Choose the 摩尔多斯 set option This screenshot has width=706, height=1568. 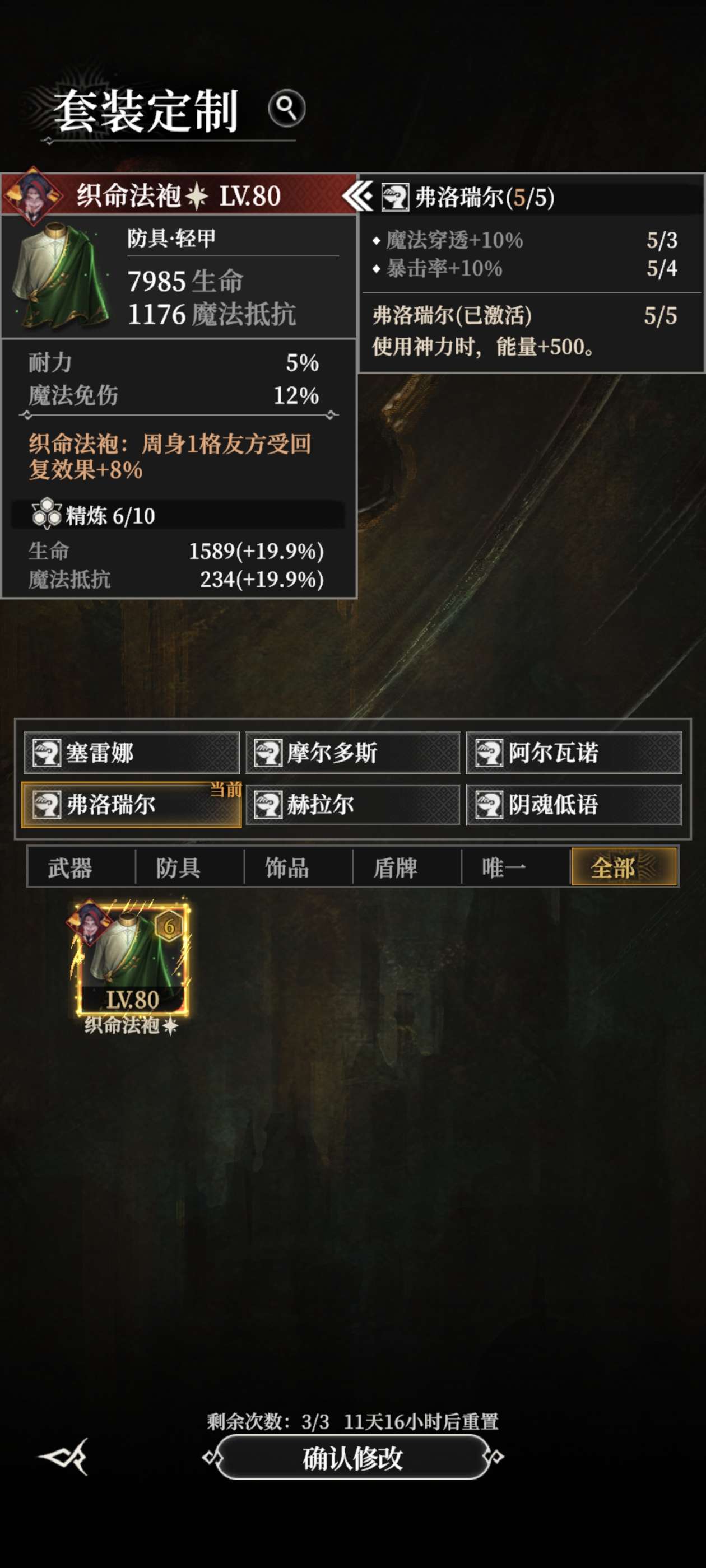[352, 753]
